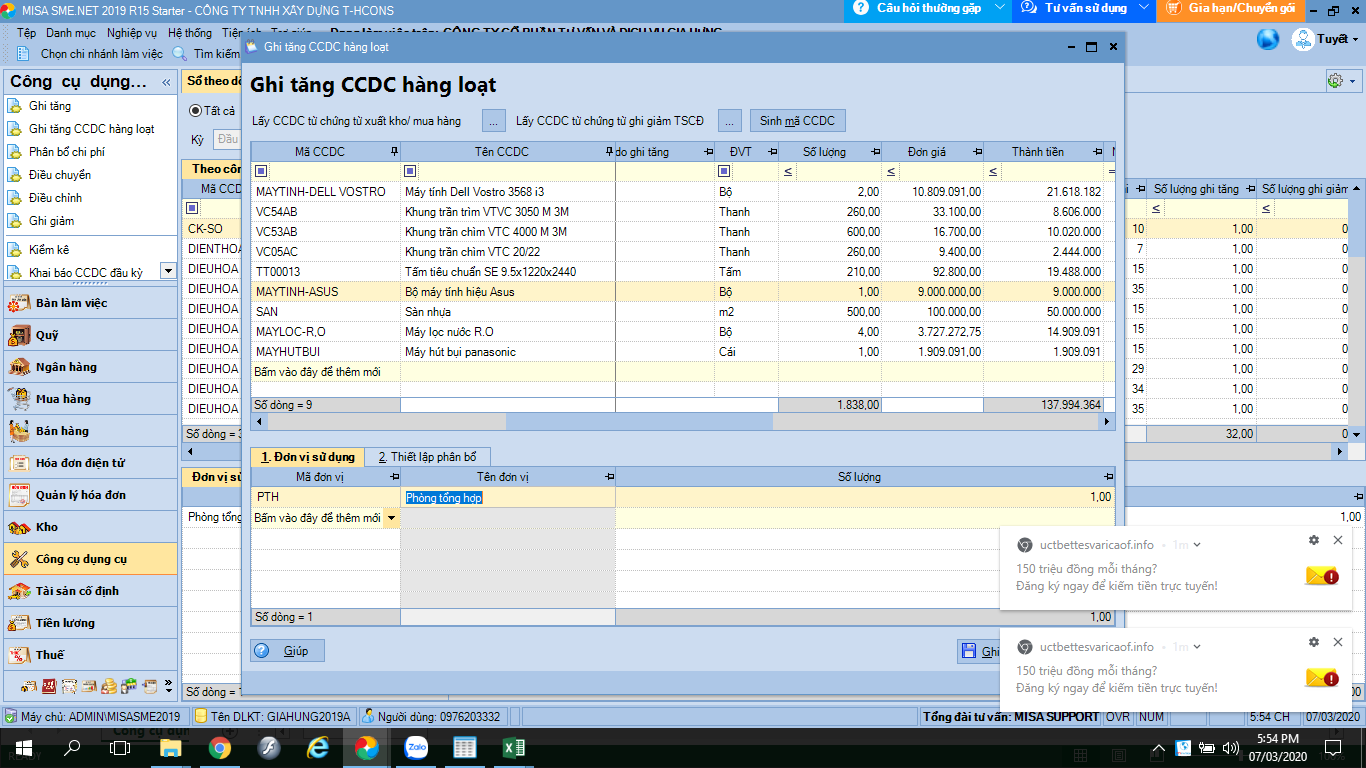
Task: Click the Phân bổ chi phí icon
Action: click(x=14, y=152)
